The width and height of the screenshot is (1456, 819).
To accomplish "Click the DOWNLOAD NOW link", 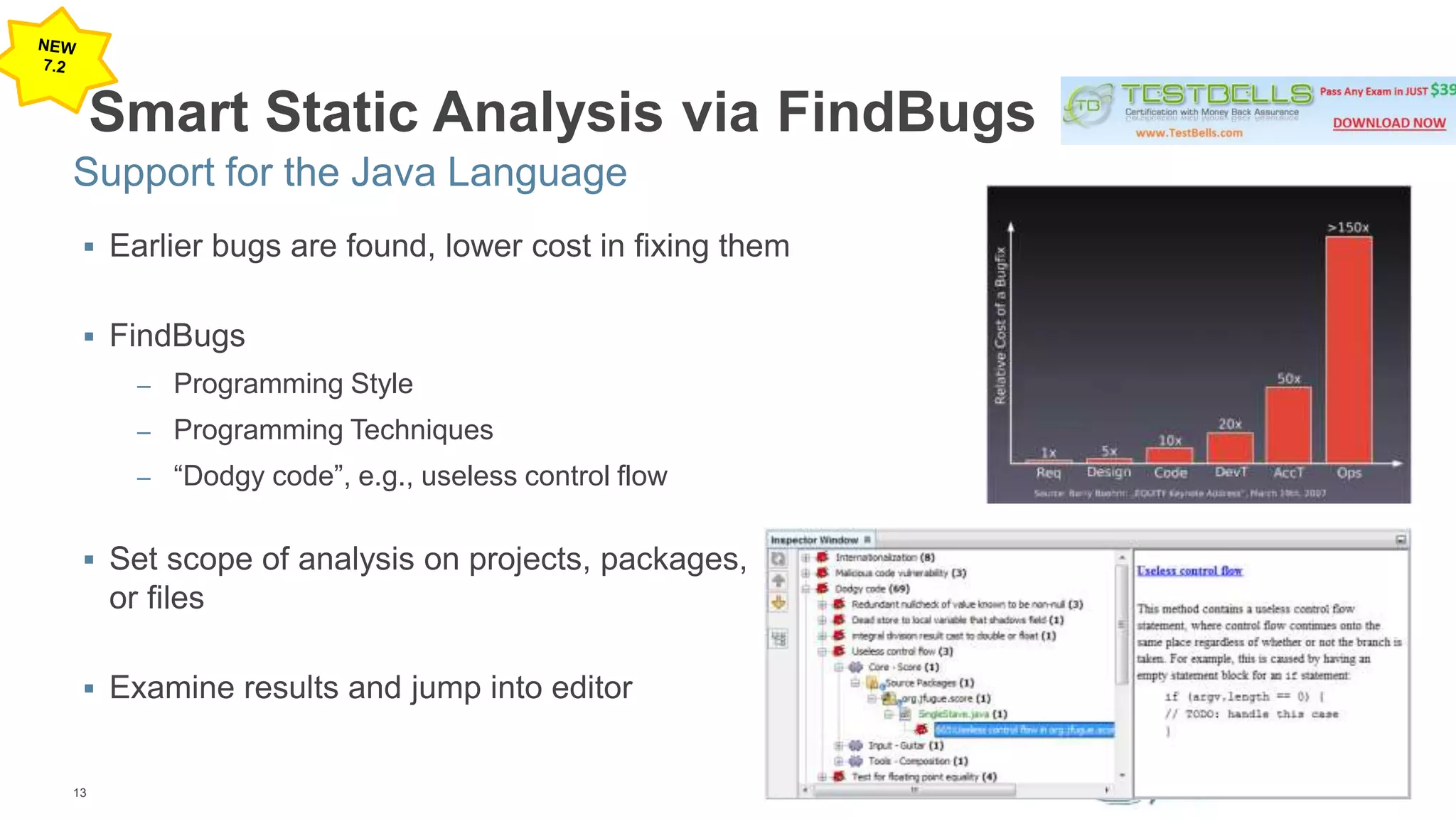I will pos(1388,122).
